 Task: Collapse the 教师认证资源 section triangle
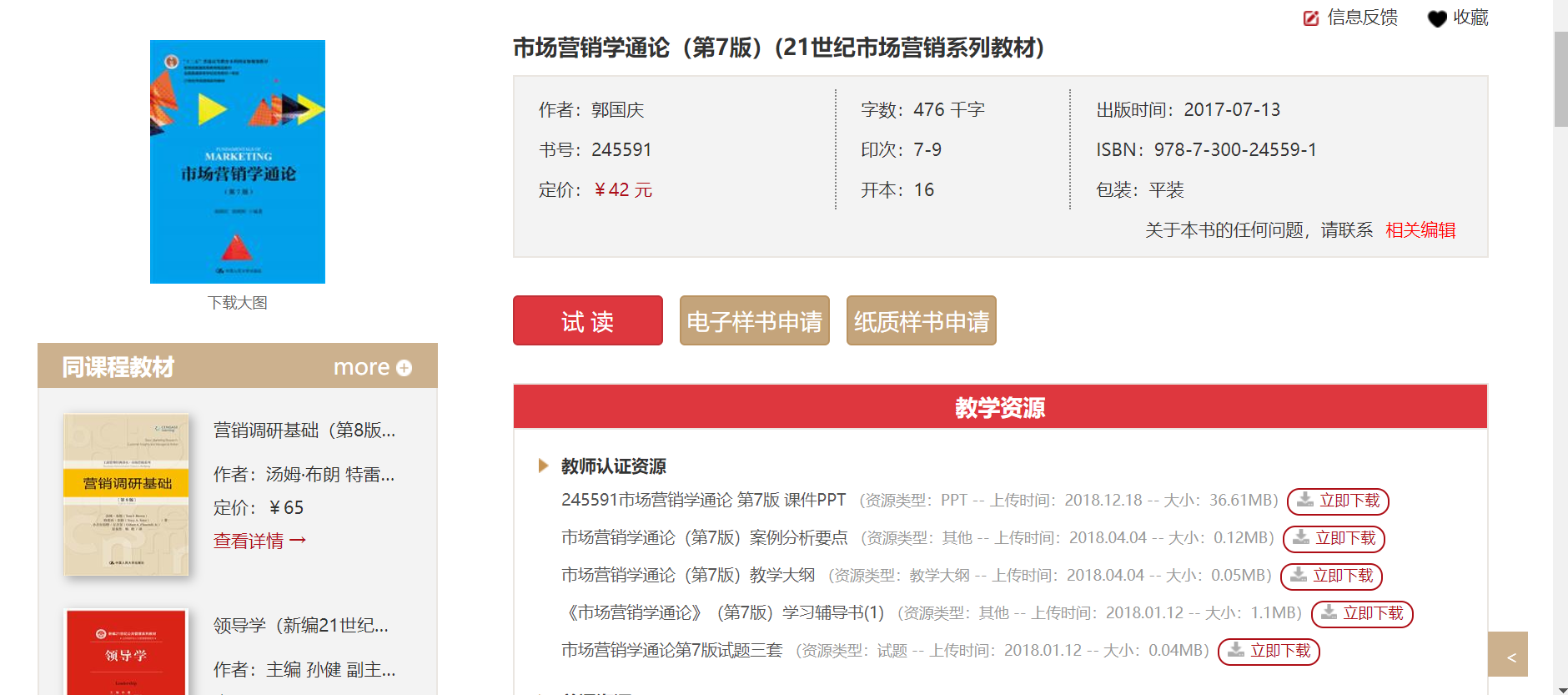(544, 466)
